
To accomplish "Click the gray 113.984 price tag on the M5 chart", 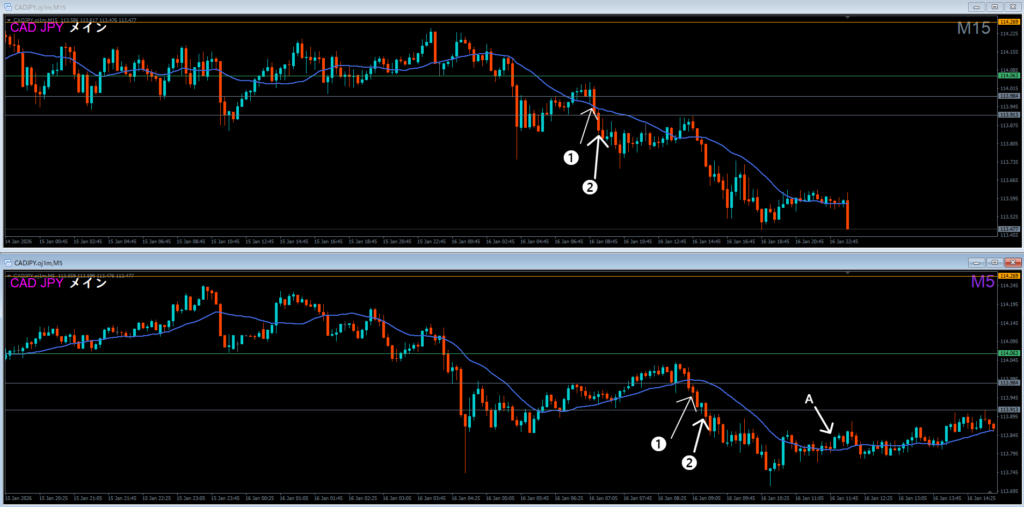I will tap(1009, 383).
